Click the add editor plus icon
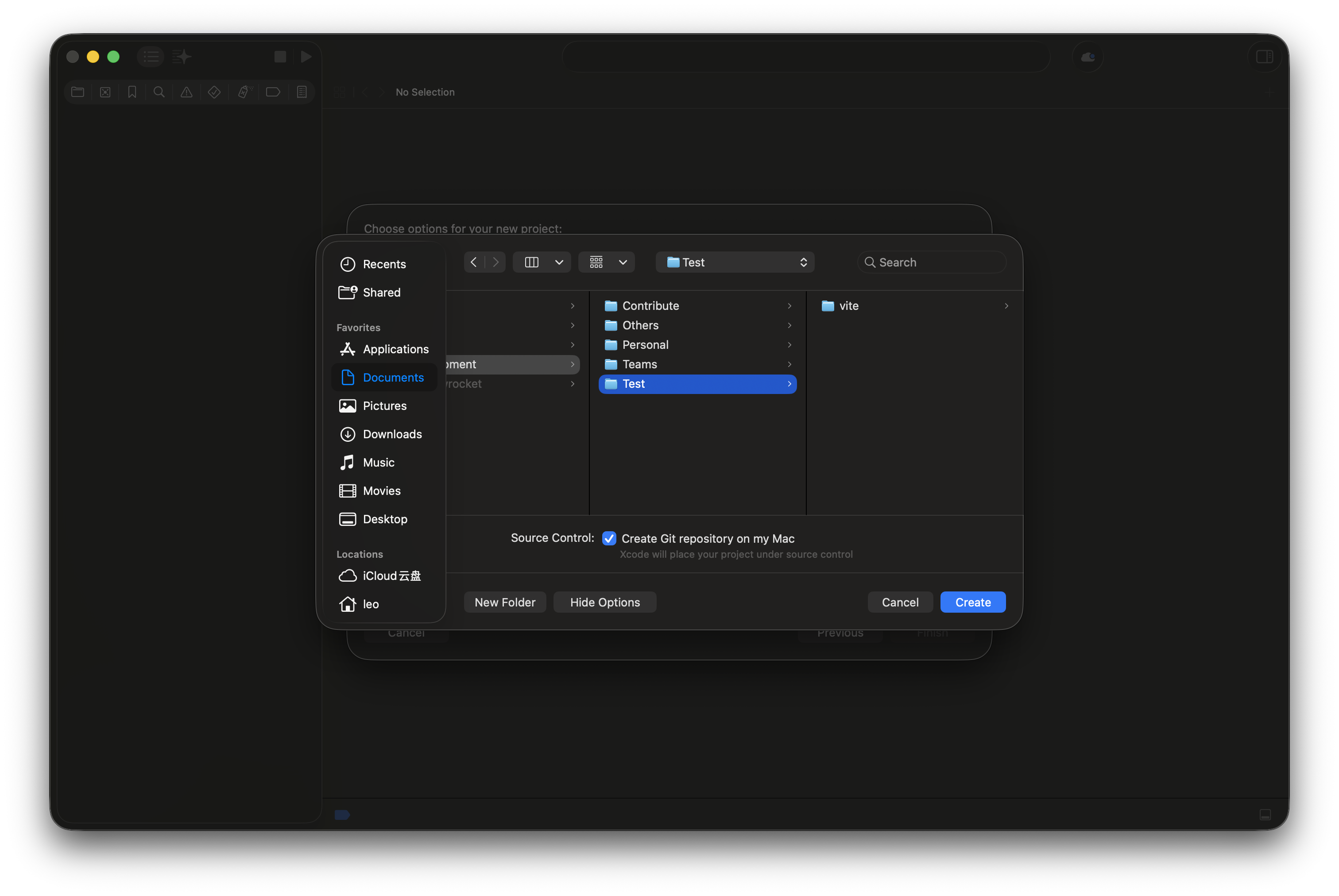Screen dimensions: 1339x896 click(x=1269, y=92)
